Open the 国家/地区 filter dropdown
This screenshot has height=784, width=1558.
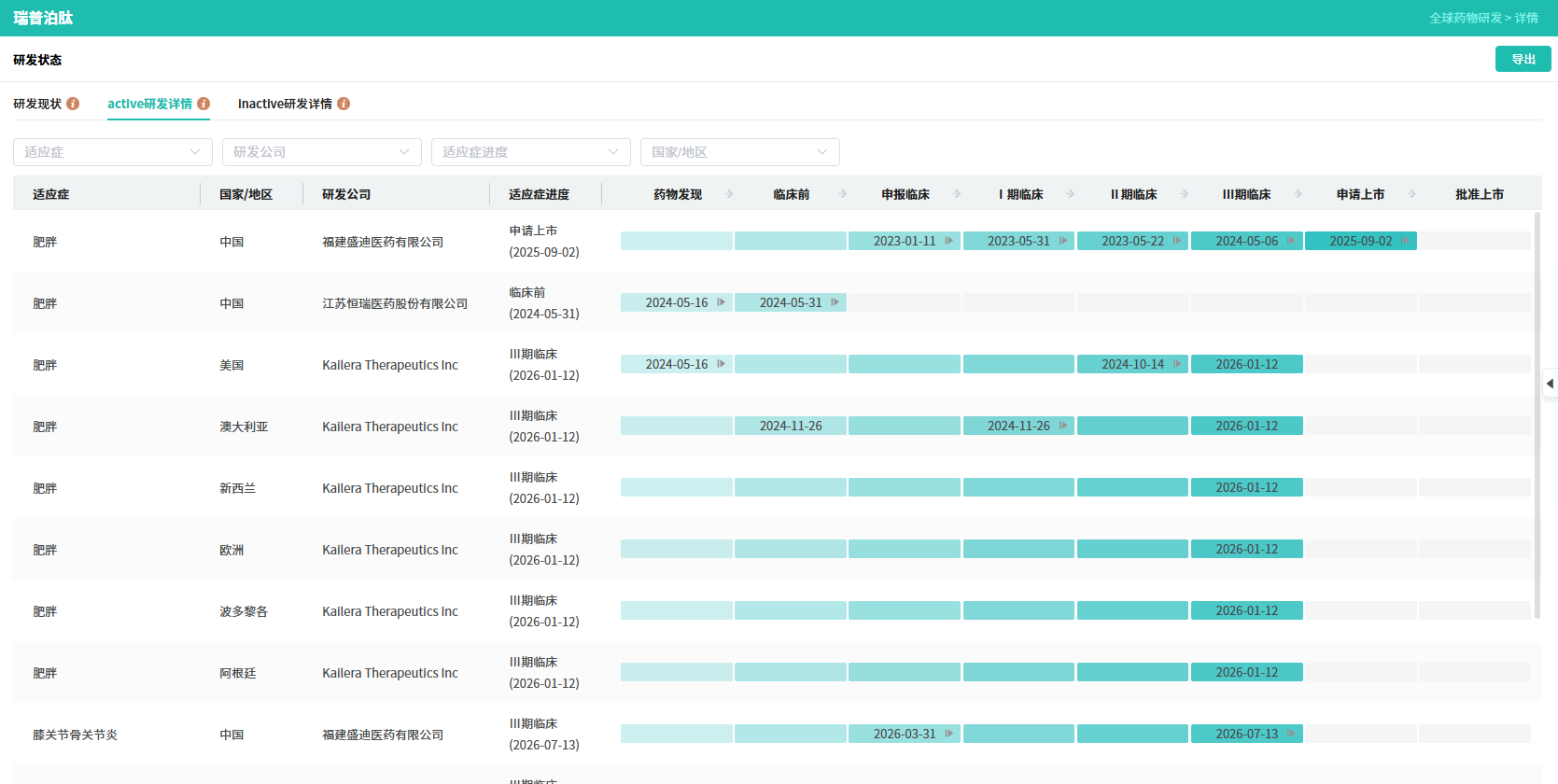740,152
